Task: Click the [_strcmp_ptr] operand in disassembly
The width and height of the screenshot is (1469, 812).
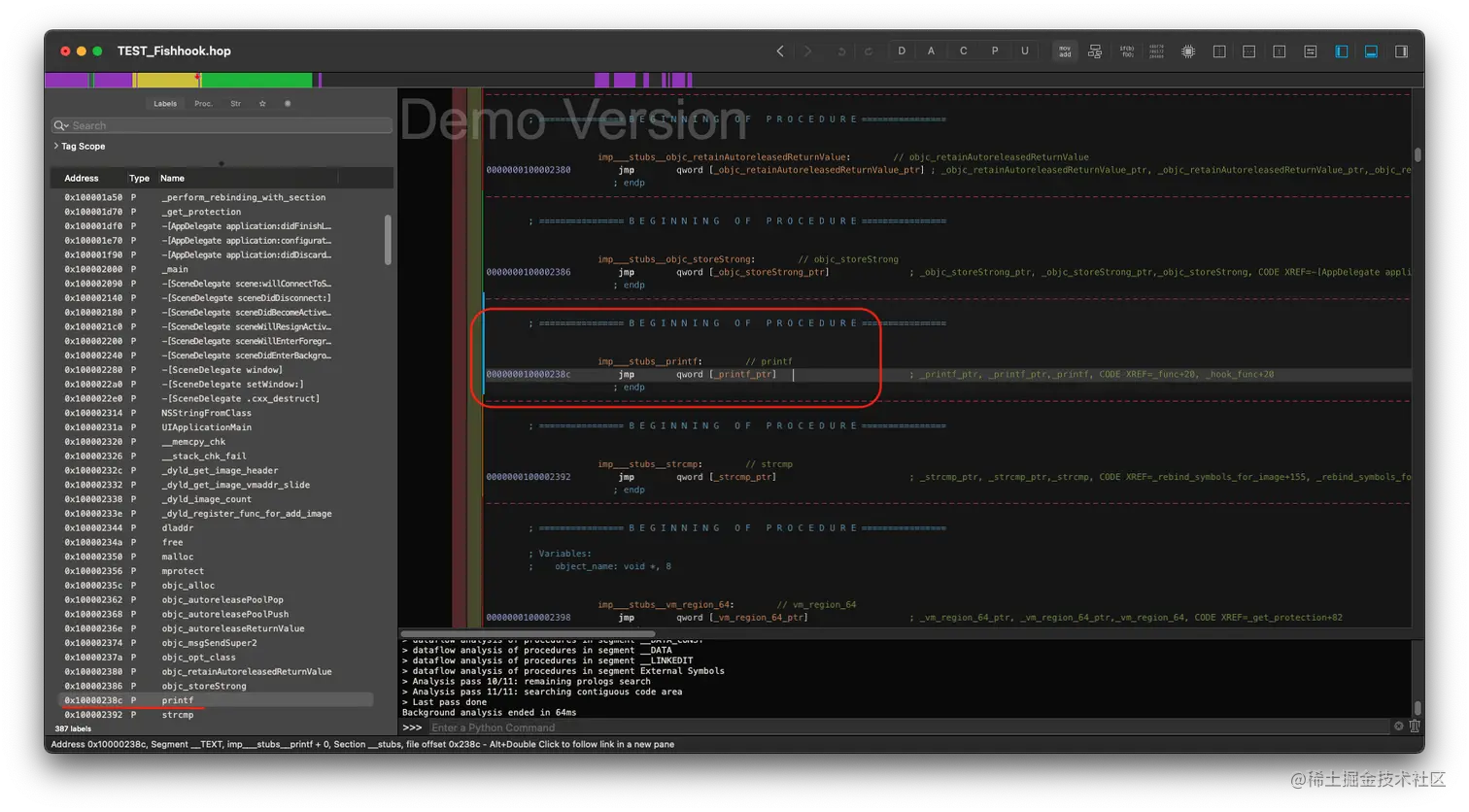Action: (x=743, y=477)
